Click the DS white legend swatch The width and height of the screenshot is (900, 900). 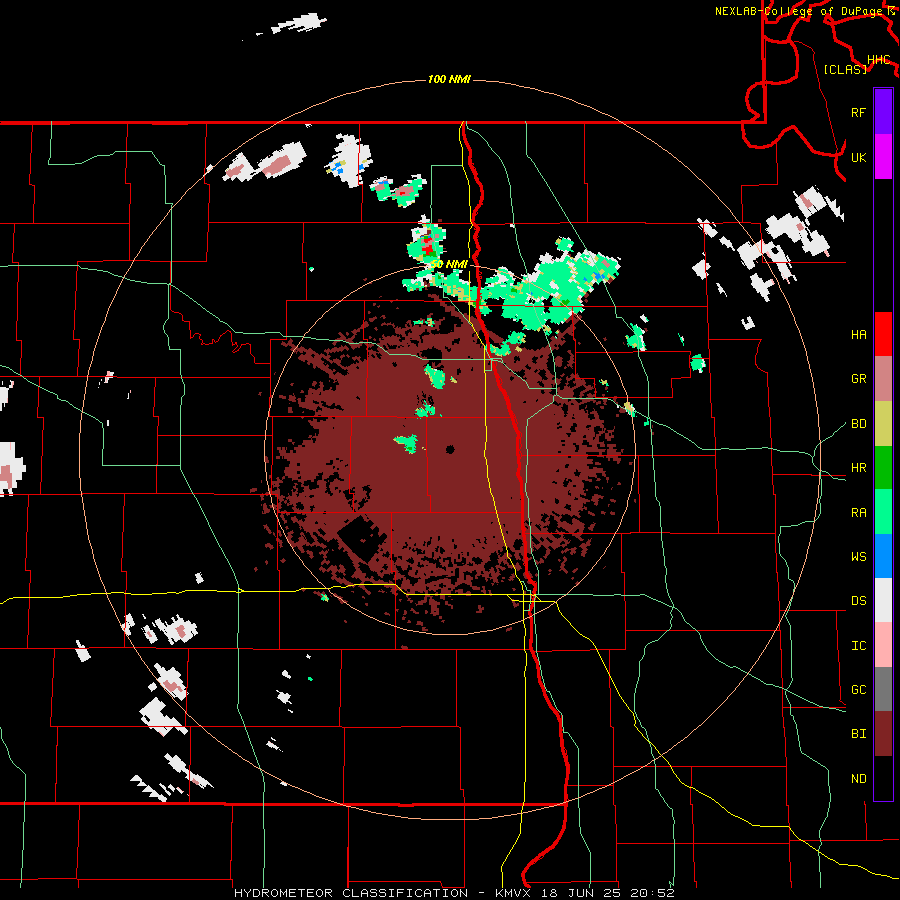click(x=883, y=600)
